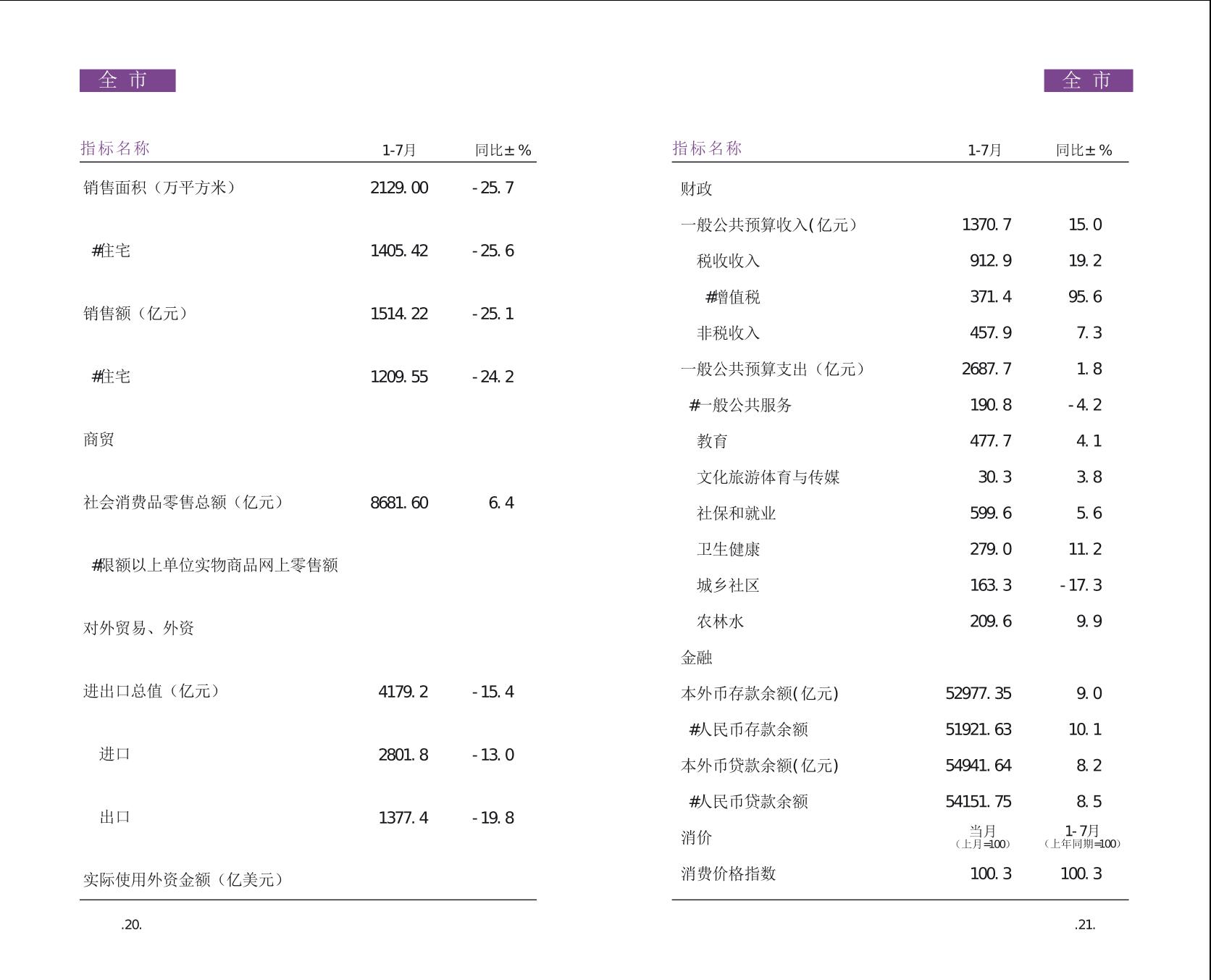Screen dimensions: 1211x980
Task: Select the 消价 section heading
Action: click(x=697, y=838)
